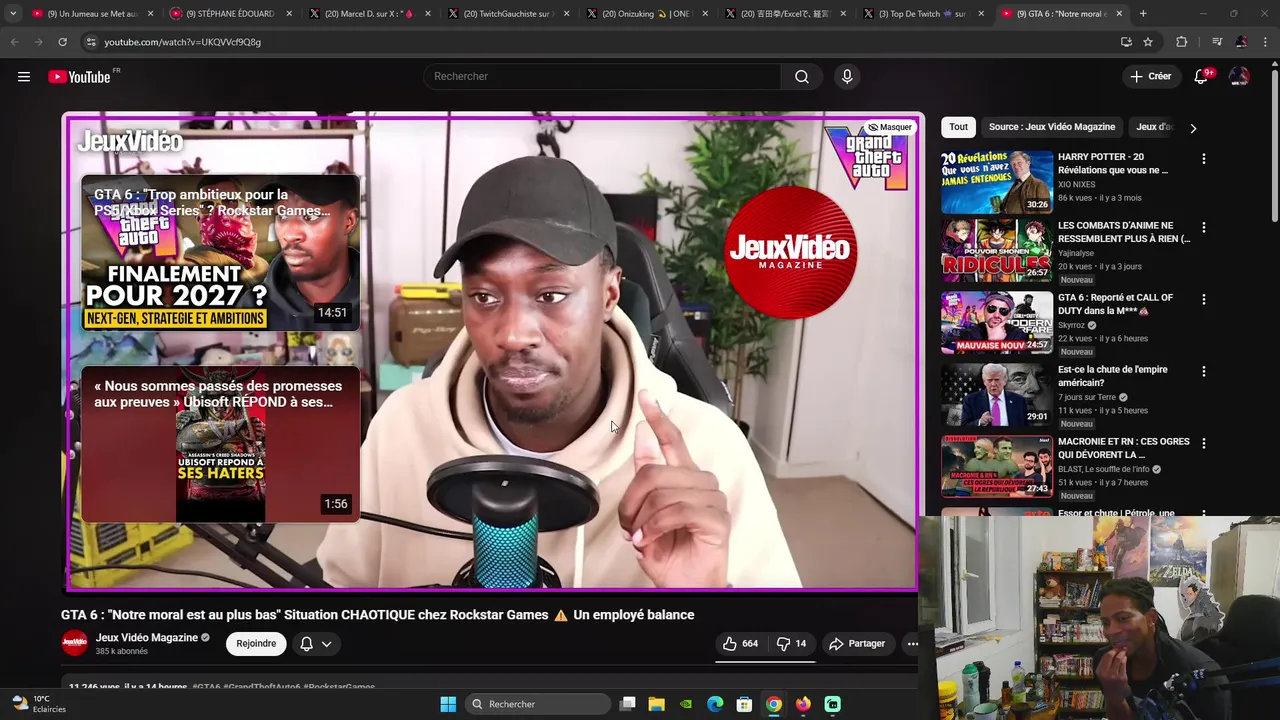Switch to the Top De Twitch tab

924,14
